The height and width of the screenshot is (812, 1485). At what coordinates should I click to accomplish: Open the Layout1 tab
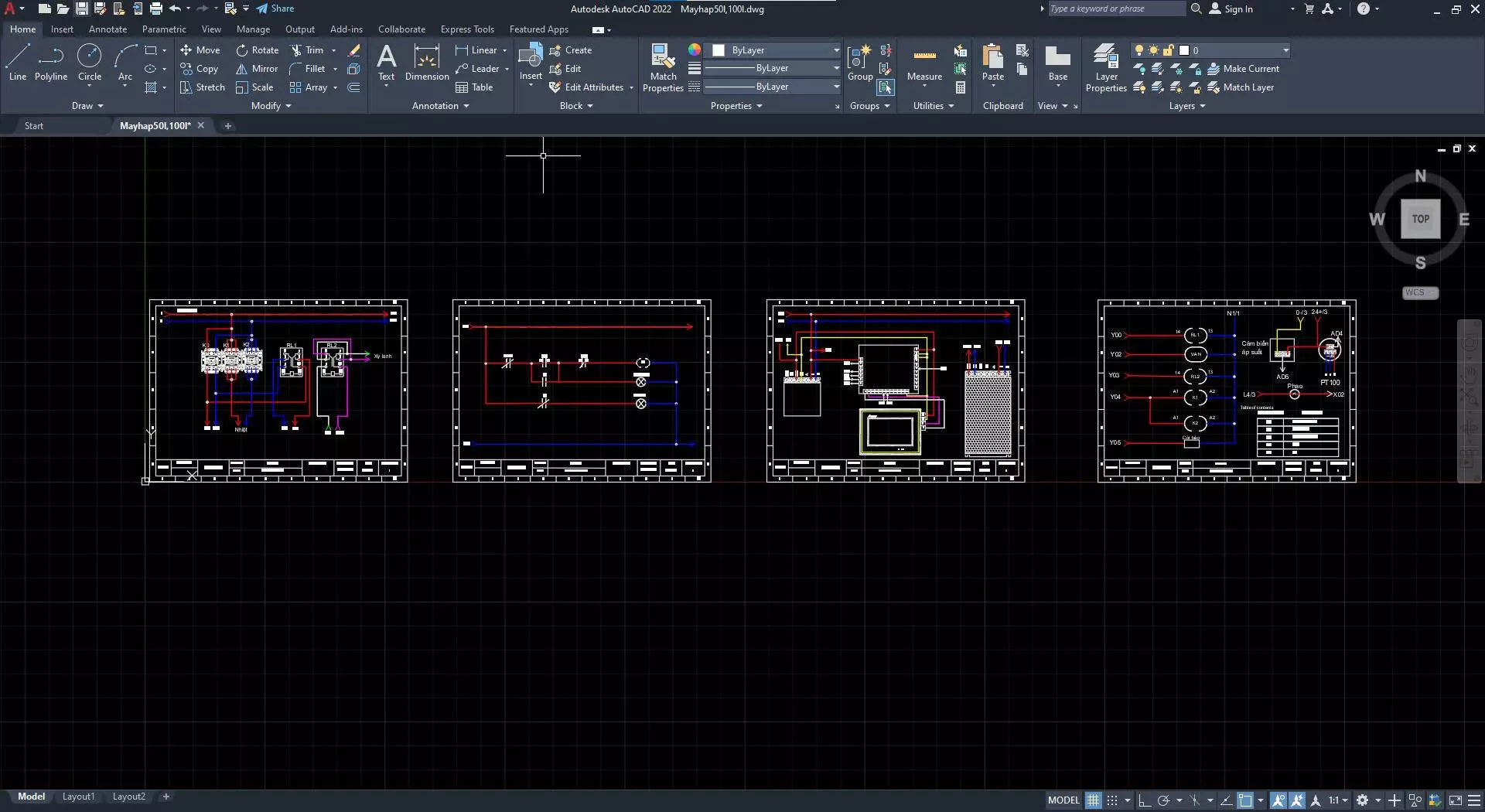click(x=78, y=797)
